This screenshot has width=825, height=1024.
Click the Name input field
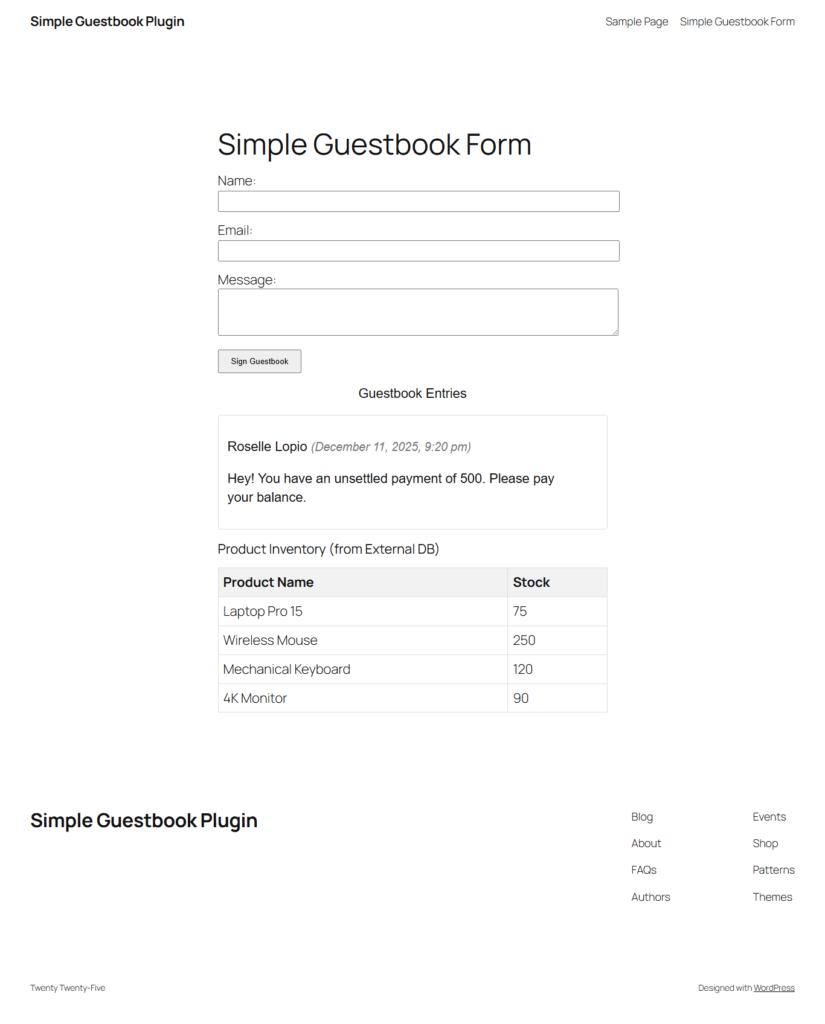(x=418, y=201)
